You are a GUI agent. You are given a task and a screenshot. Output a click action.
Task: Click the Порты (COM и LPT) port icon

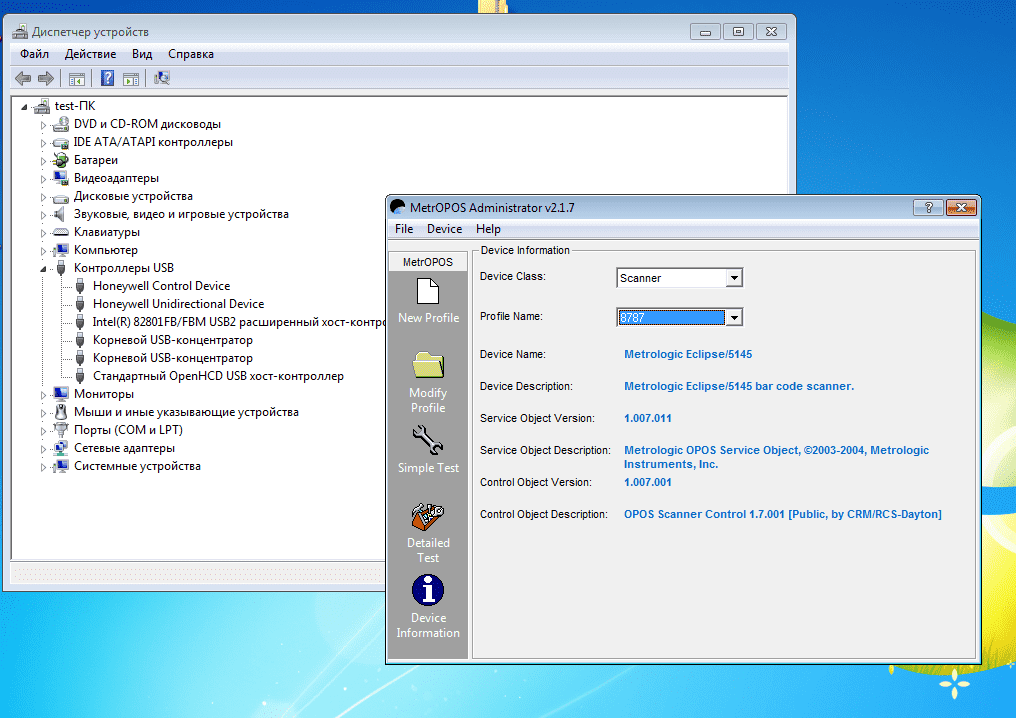(x=61, y=430)
